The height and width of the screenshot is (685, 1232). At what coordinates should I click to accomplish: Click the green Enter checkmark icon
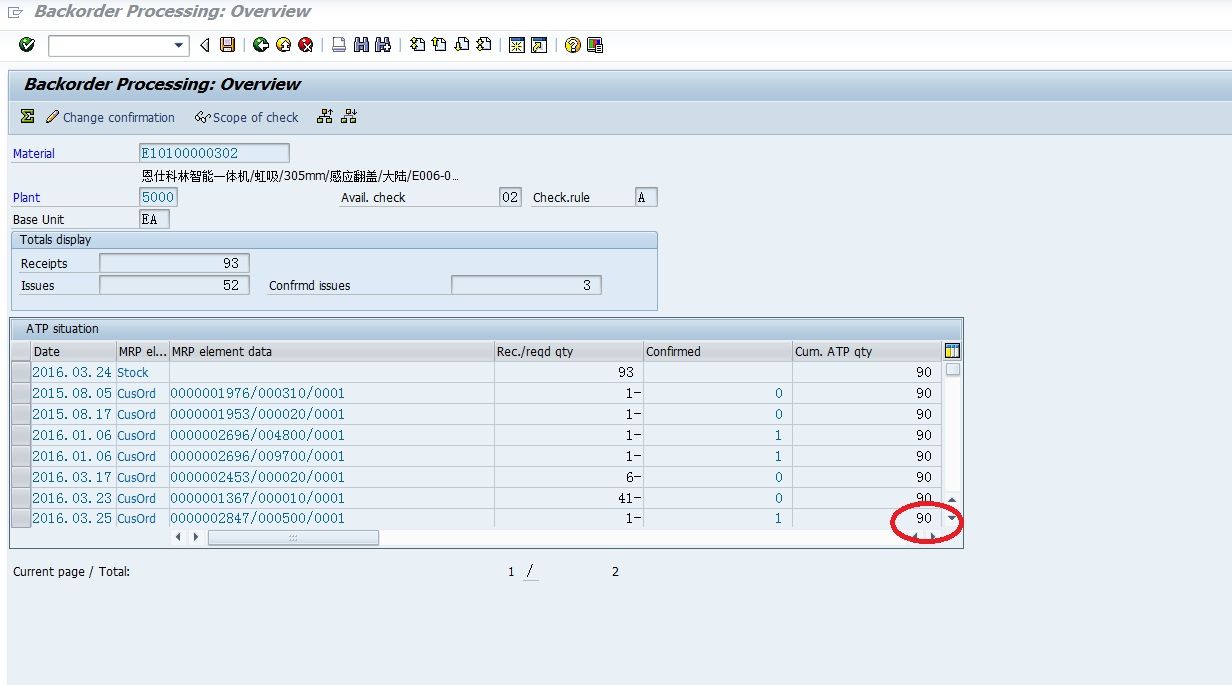coord(27,45)
